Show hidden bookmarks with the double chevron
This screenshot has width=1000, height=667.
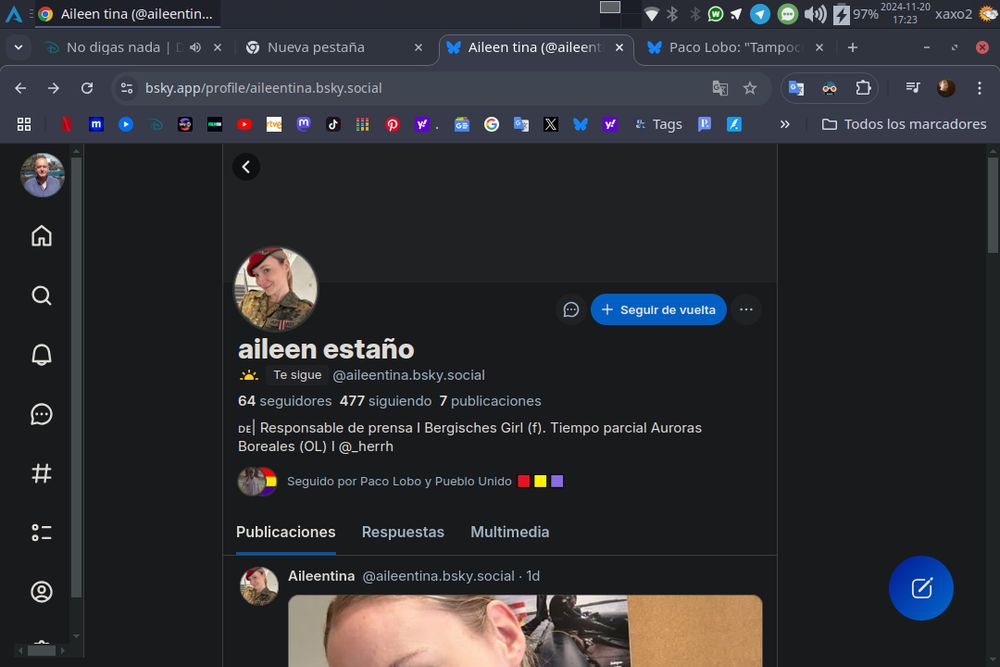click(x=784, y=124)
